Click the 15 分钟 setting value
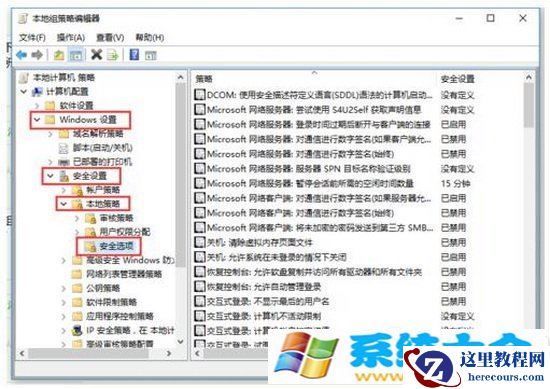Screen dimensions: 550x389 455,183
